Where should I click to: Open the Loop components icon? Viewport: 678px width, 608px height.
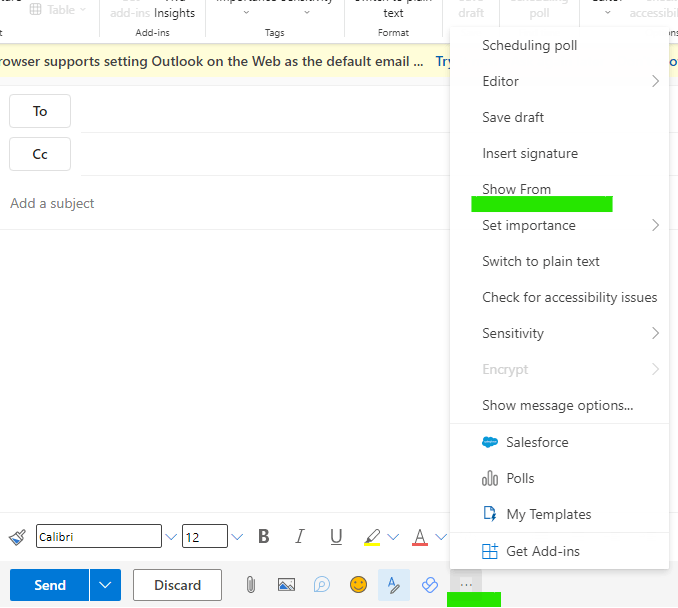pos(322,585)
